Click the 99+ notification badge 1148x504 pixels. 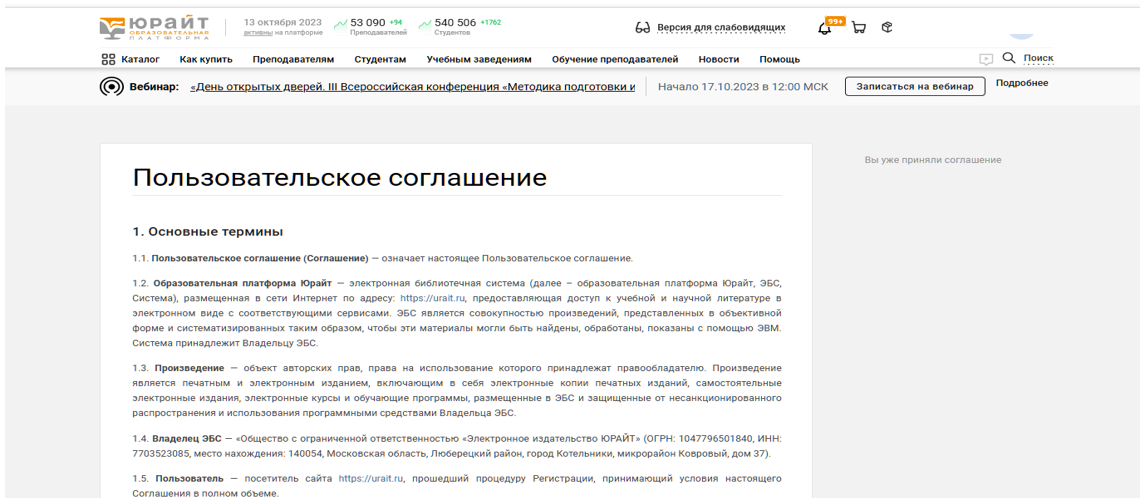[x=835, y=21]
